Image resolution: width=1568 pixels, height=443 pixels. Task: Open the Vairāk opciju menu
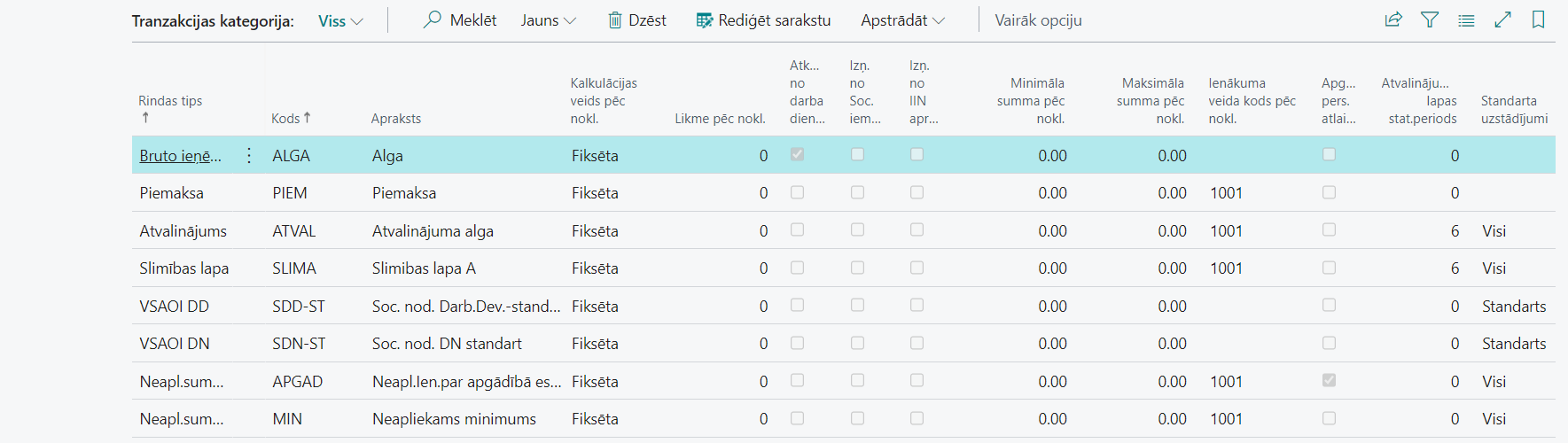[x=1038, y=20]
